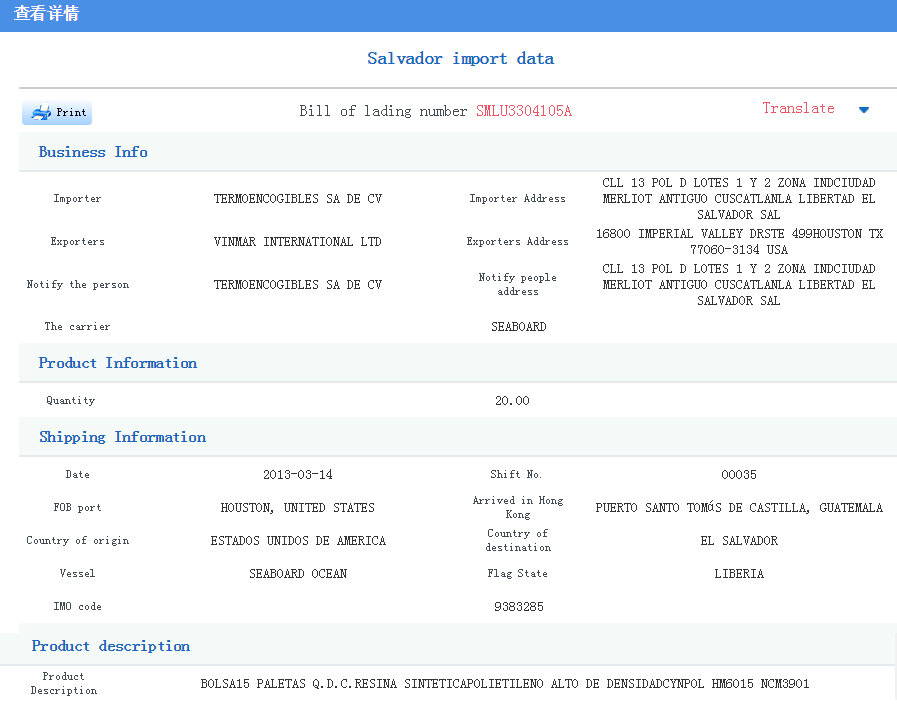Click the Notify the person label
897x718 pixels.
(77, 284)
